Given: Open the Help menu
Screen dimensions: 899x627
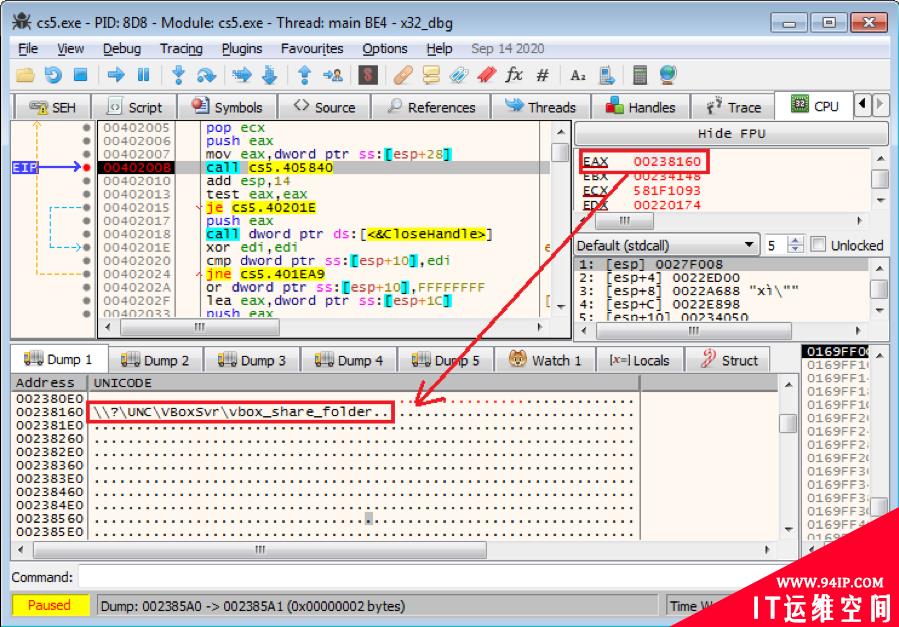Looking at the screenshot, I should 439,49.
